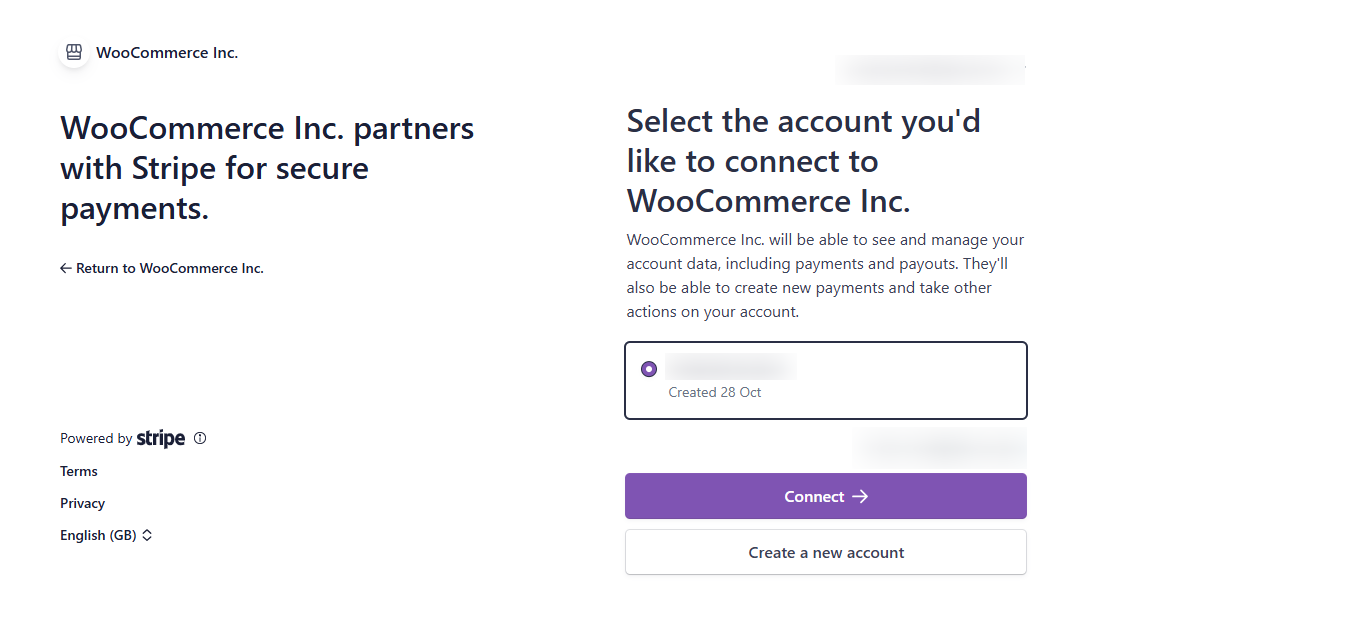Click the WooCommerce Inc. name in the header
The height and width of the screenshot is (635, 1366).
(166, 52)
